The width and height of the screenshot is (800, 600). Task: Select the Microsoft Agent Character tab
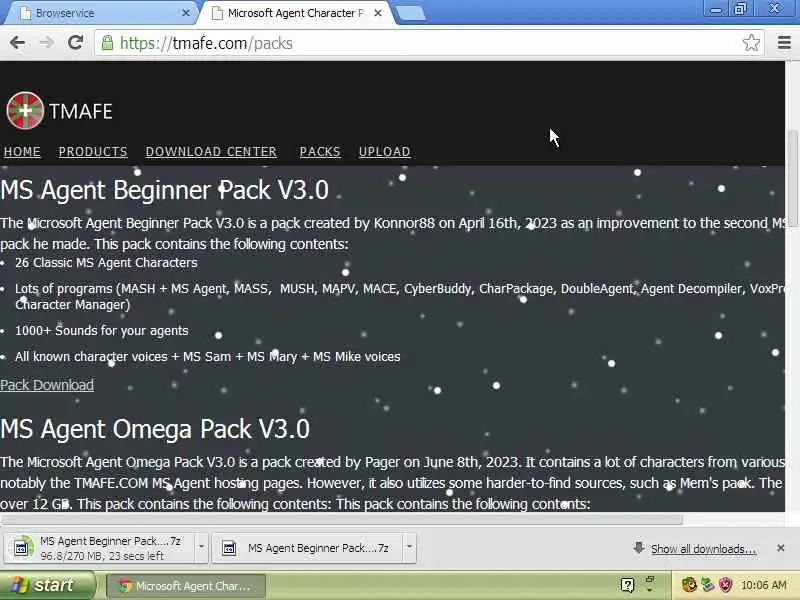(296, 13)
